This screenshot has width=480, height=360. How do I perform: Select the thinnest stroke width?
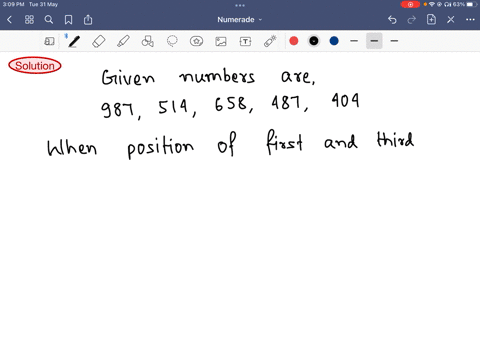tap(354, 41)
